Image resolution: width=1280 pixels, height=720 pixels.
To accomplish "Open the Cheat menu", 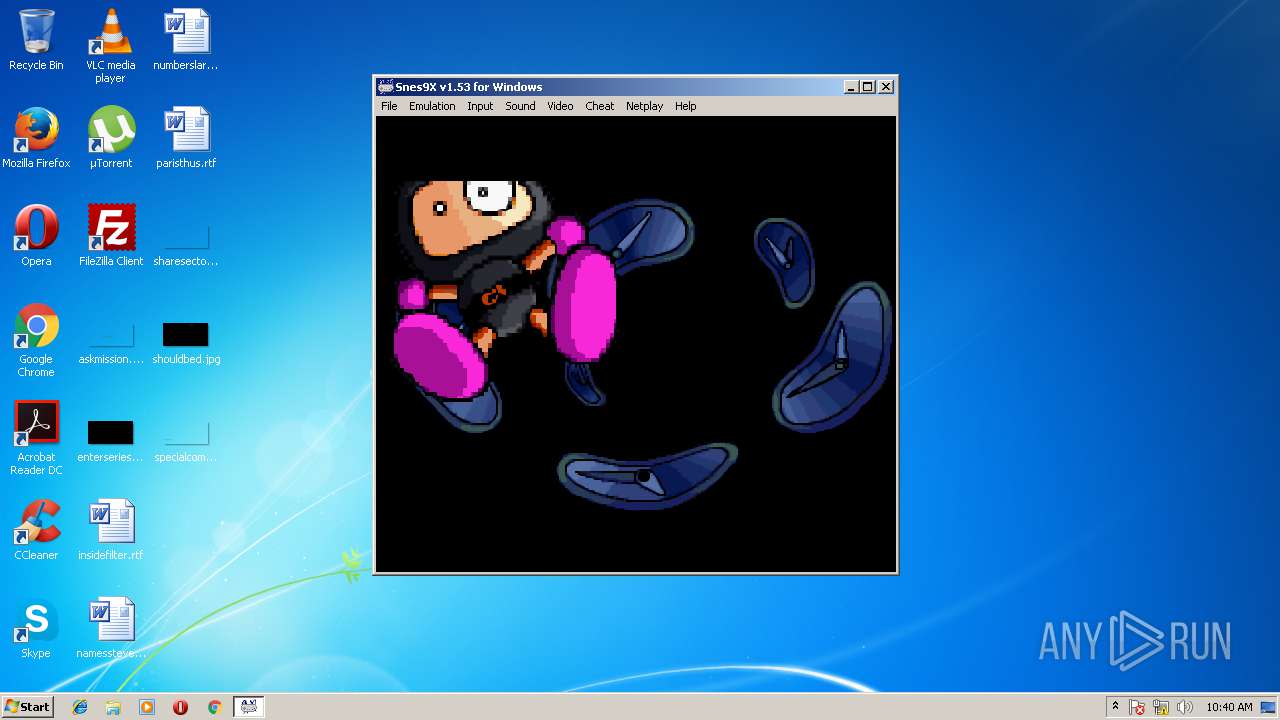I will (600, 106).
